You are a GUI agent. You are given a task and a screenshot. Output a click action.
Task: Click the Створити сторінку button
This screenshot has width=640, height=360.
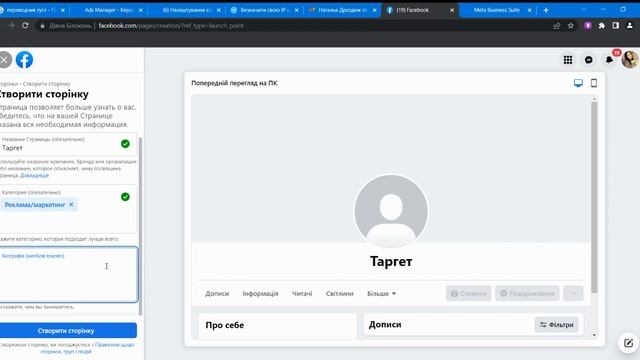[x=68, y=331]
